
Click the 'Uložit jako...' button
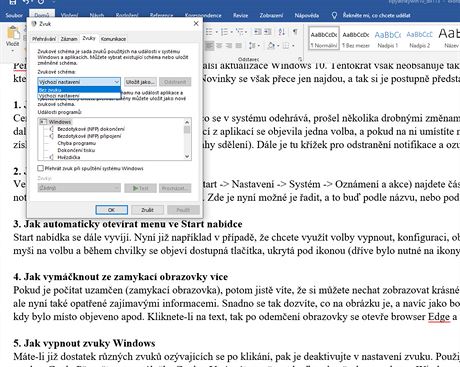point(140,82)
